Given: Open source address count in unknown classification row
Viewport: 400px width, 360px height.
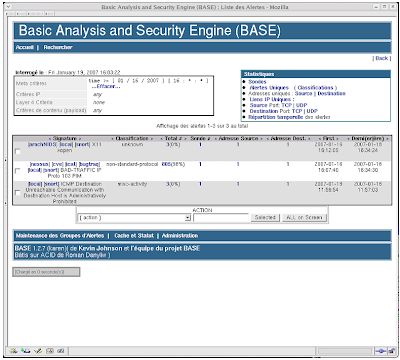Looking at the screenshot, I should pos(238,145).
